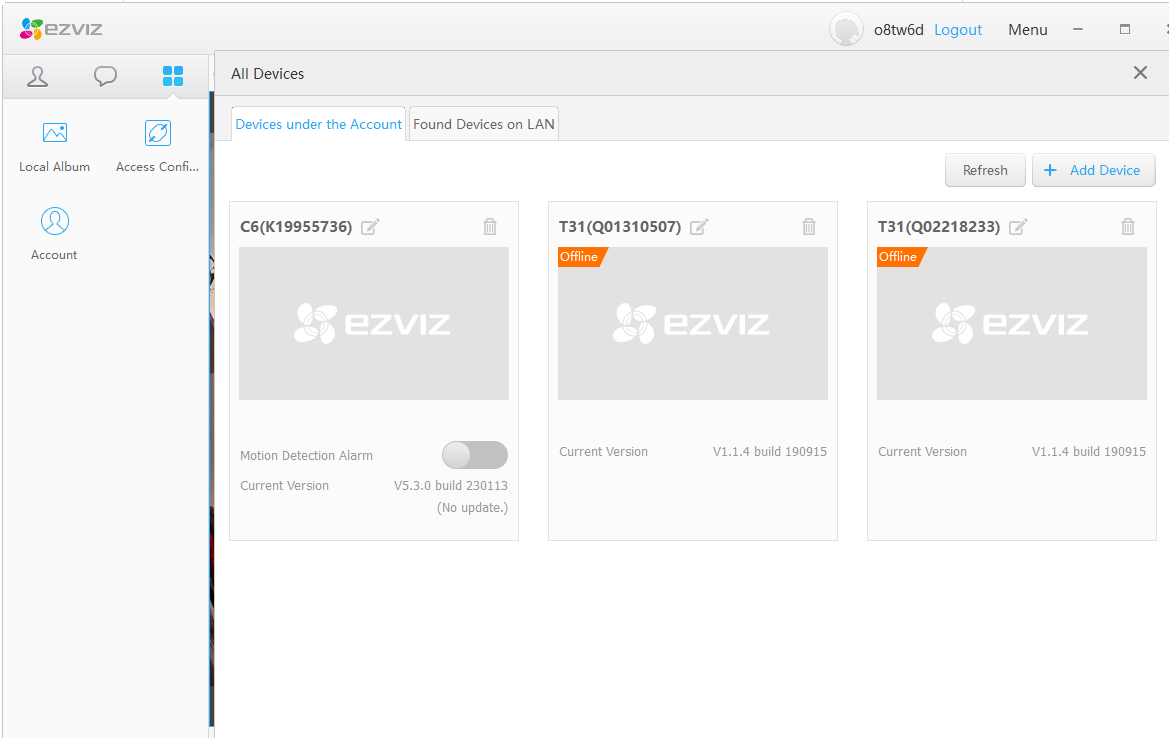This screenshot has height=738, width=1169.
Task: Switch to the contacts sidebar icon
Action: pyautogui.click(x=37, y=75)
